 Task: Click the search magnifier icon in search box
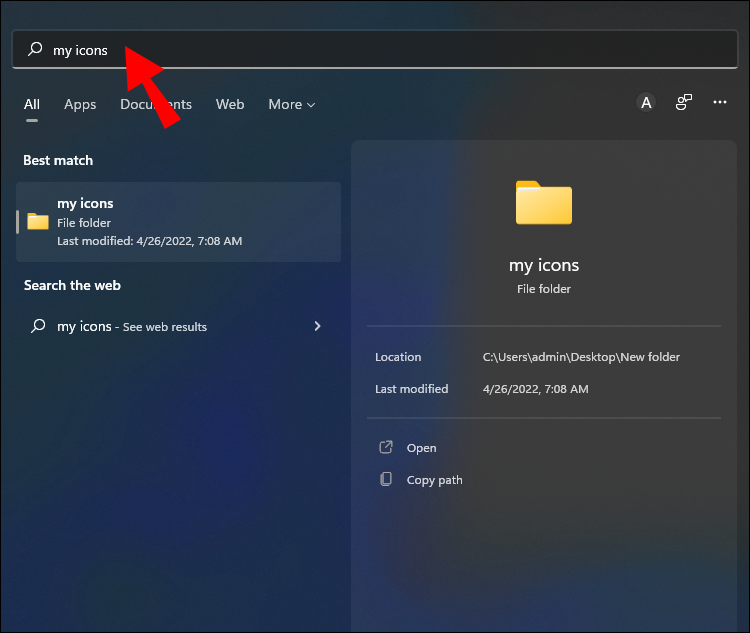pos(35,49)
